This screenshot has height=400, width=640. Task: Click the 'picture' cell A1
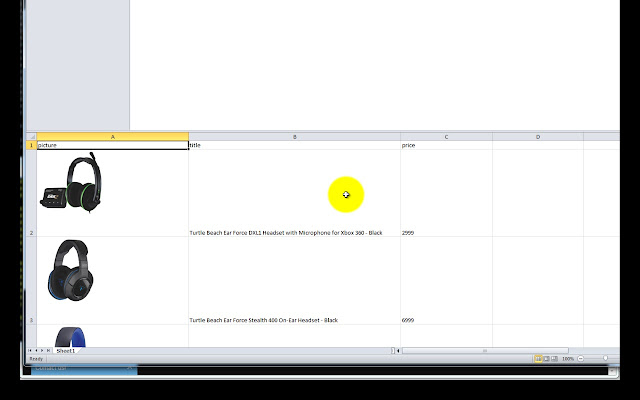click(x=113, y=145)
